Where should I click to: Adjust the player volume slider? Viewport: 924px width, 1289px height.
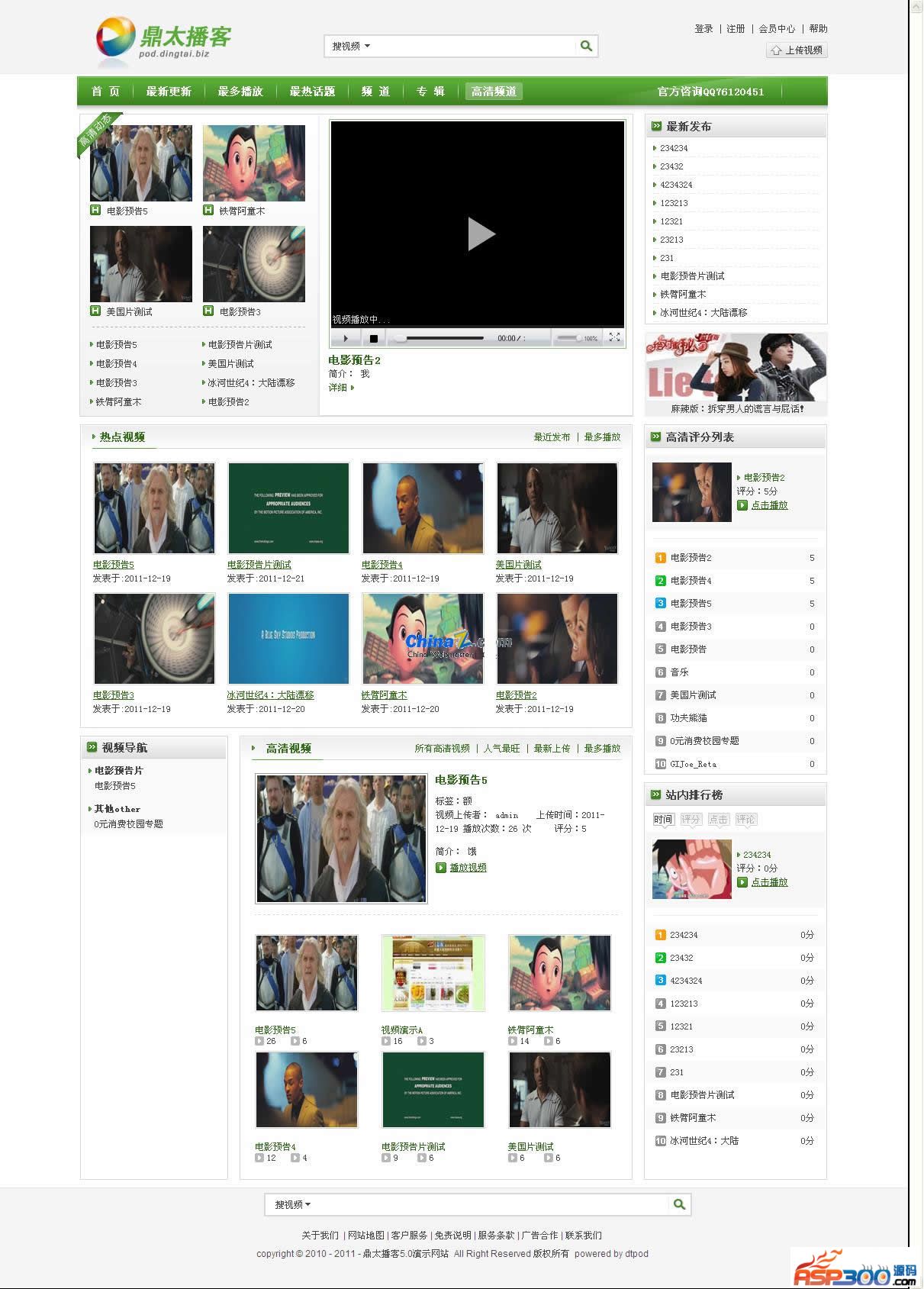[x=568, y=337]
